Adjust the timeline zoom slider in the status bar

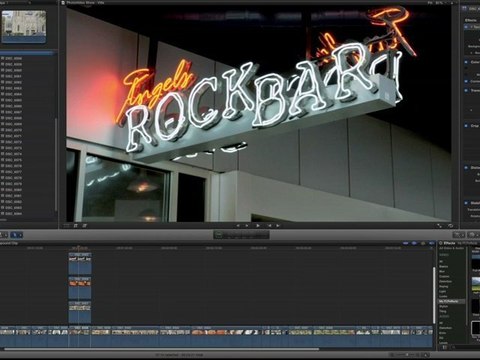click(x=407, y=355)
